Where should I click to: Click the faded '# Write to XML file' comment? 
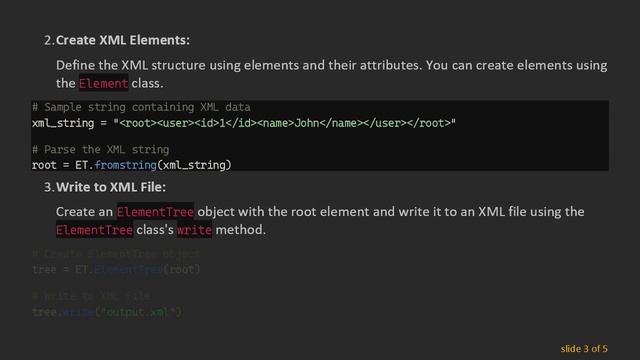click(x=91, y=296)
